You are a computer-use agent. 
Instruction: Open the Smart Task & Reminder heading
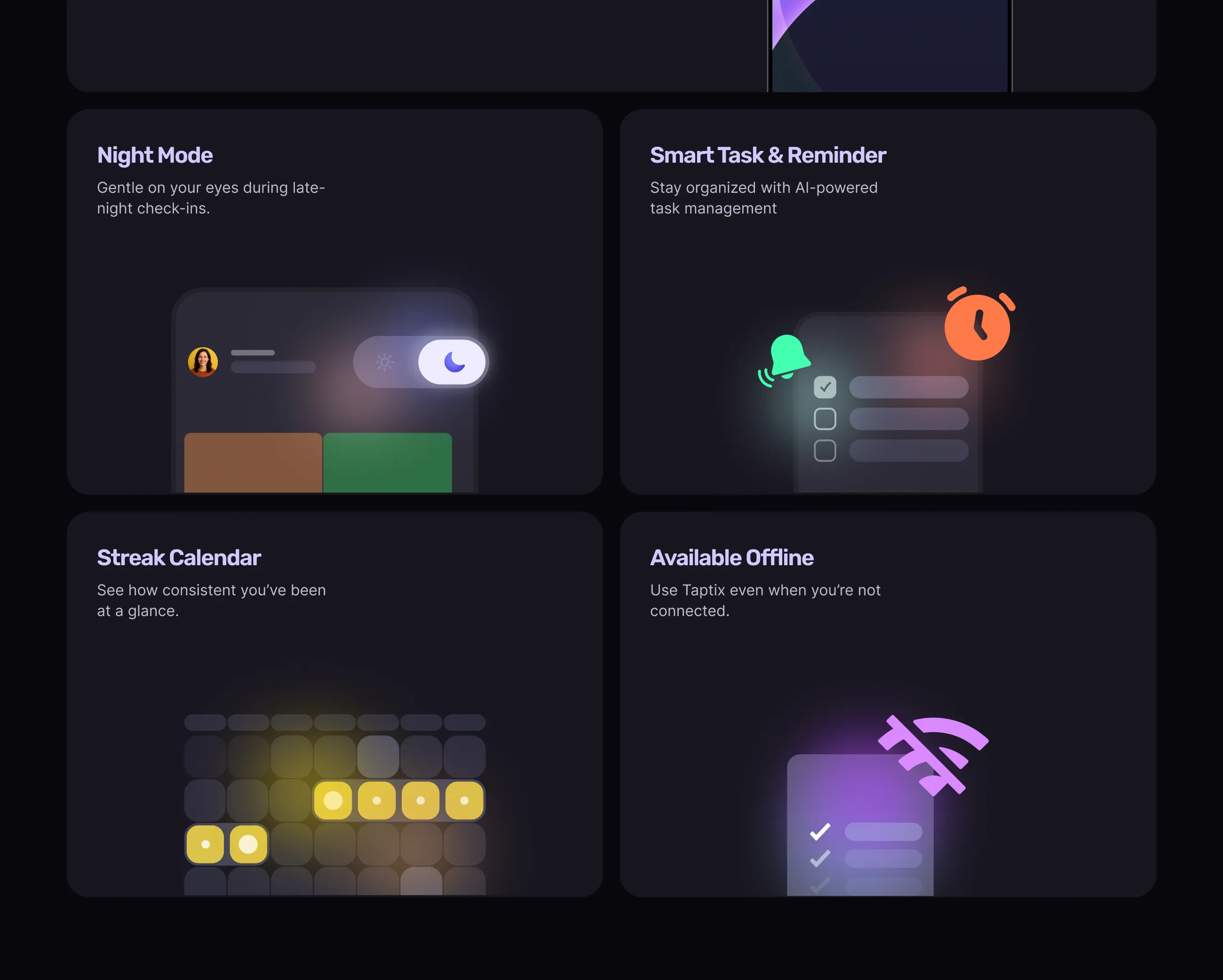(768, 155)
